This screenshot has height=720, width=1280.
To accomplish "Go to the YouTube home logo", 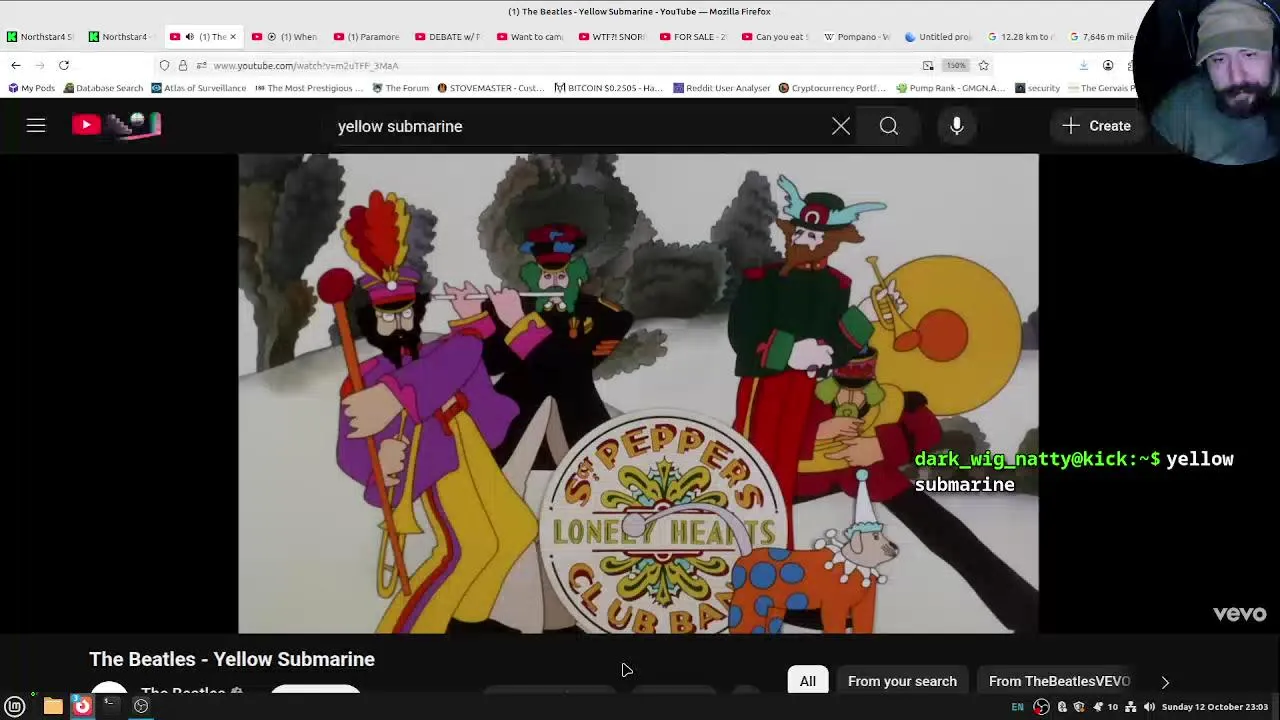I will click(x=116, y=125).
